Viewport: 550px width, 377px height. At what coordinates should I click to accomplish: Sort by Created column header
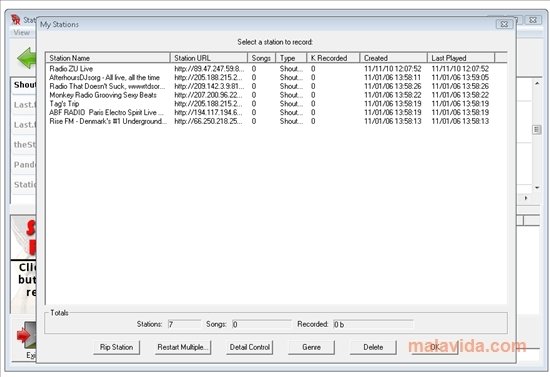[394, 58]
